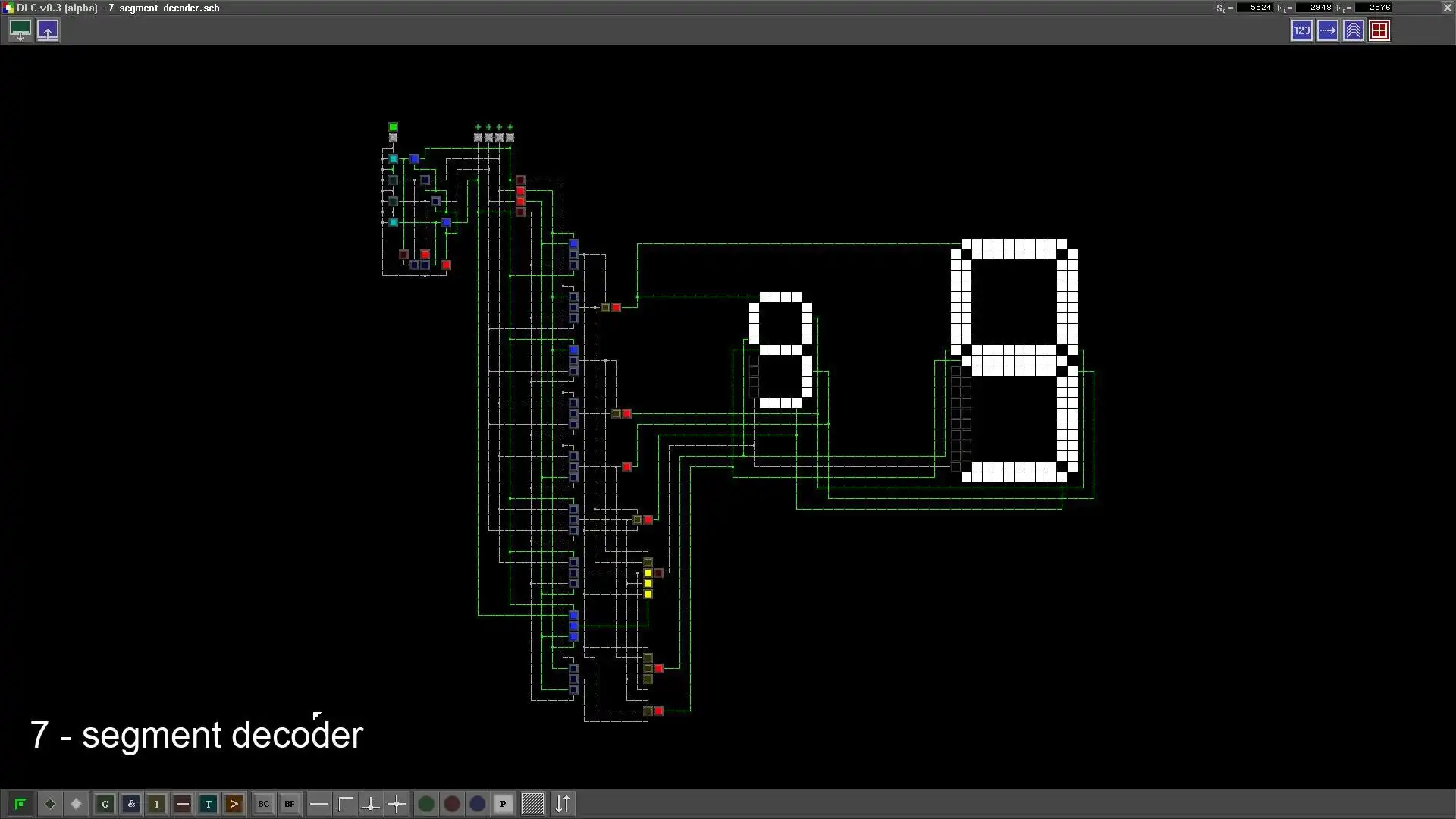The height and width of the screenshot is (819, 1456).
Task: Select the corner wire tool
Action: [x=346, y=804]
